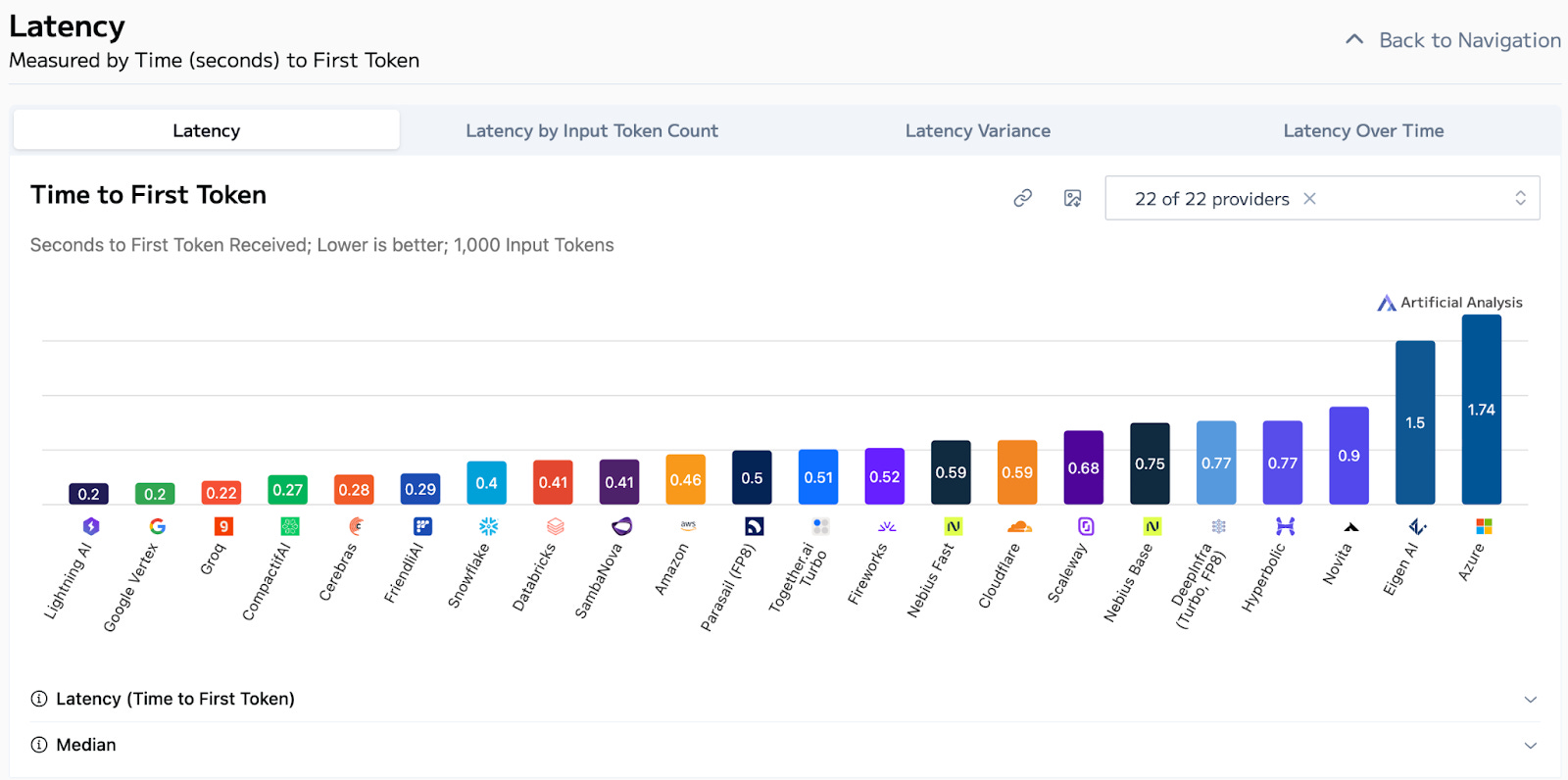
Task: Switch to Latency by Input Token Count tab
Action: [592, 130]
